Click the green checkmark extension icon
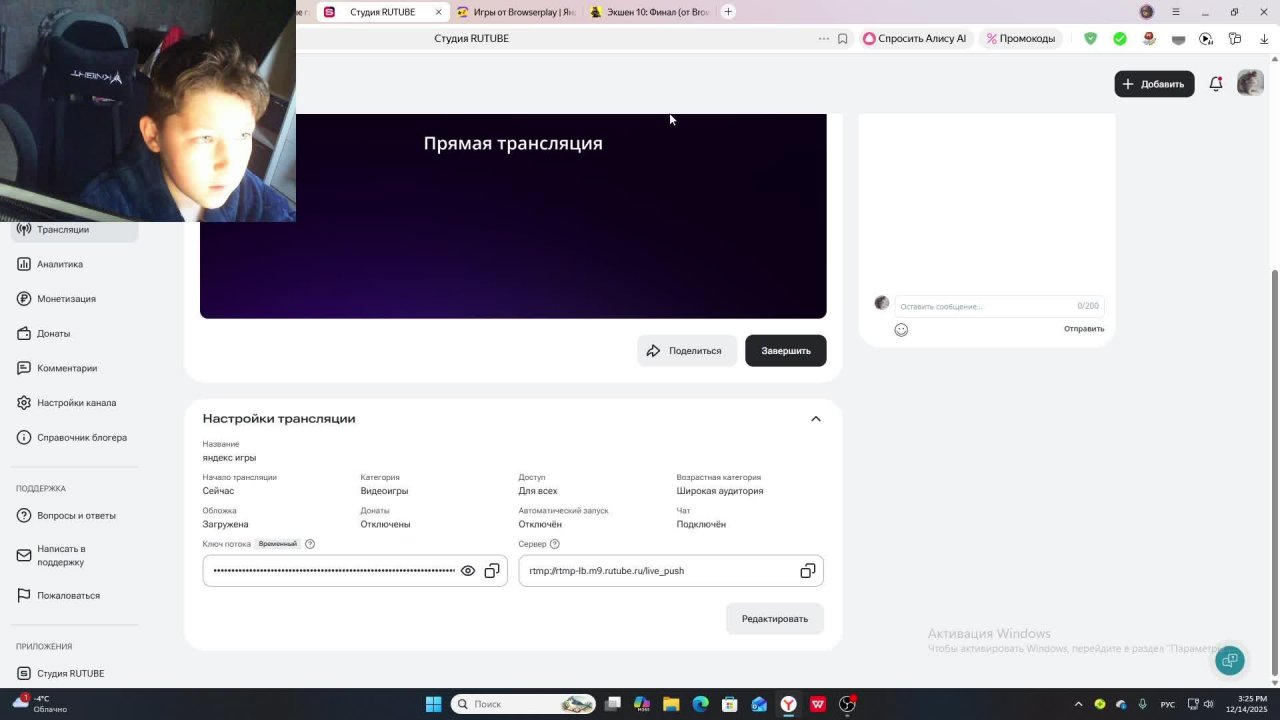1280x720 pixels. [x=1120, y=39]
